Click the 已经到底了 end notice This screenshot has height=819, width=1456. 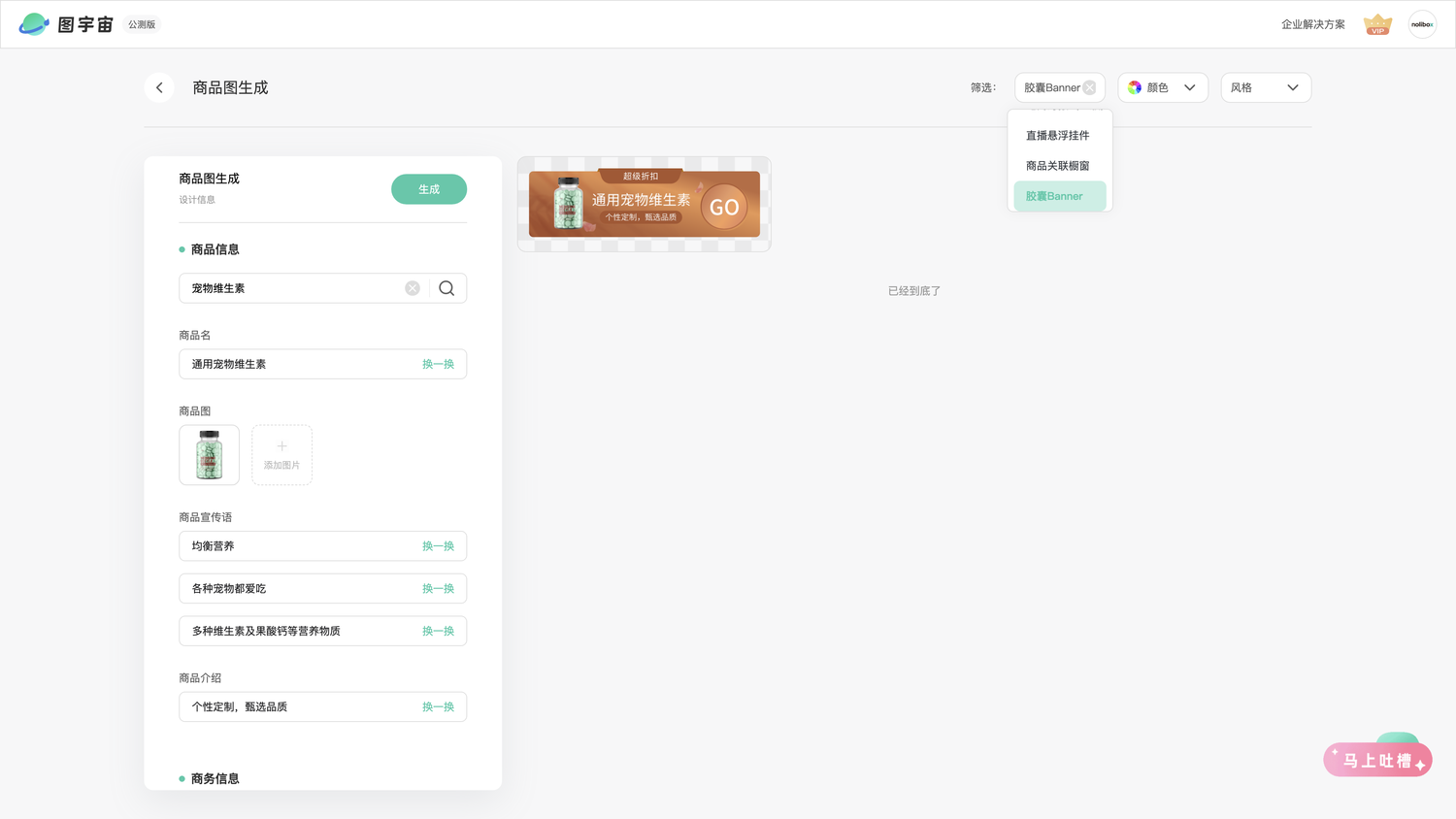point(914,291)
